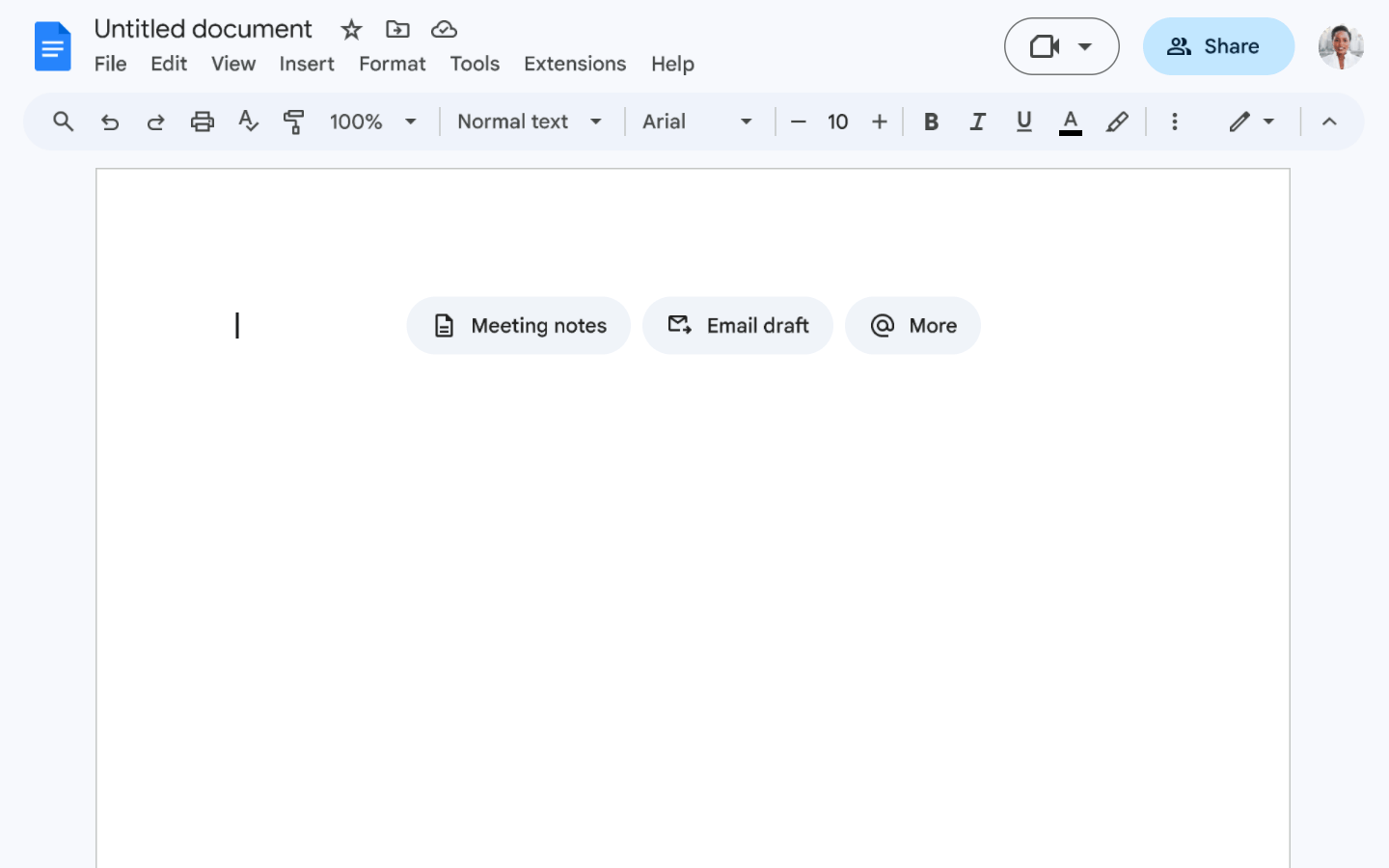Select the Paint format tool
The width and height of the screenshot is (1389, 868).
pyautogui.click(x=294, y=122)
